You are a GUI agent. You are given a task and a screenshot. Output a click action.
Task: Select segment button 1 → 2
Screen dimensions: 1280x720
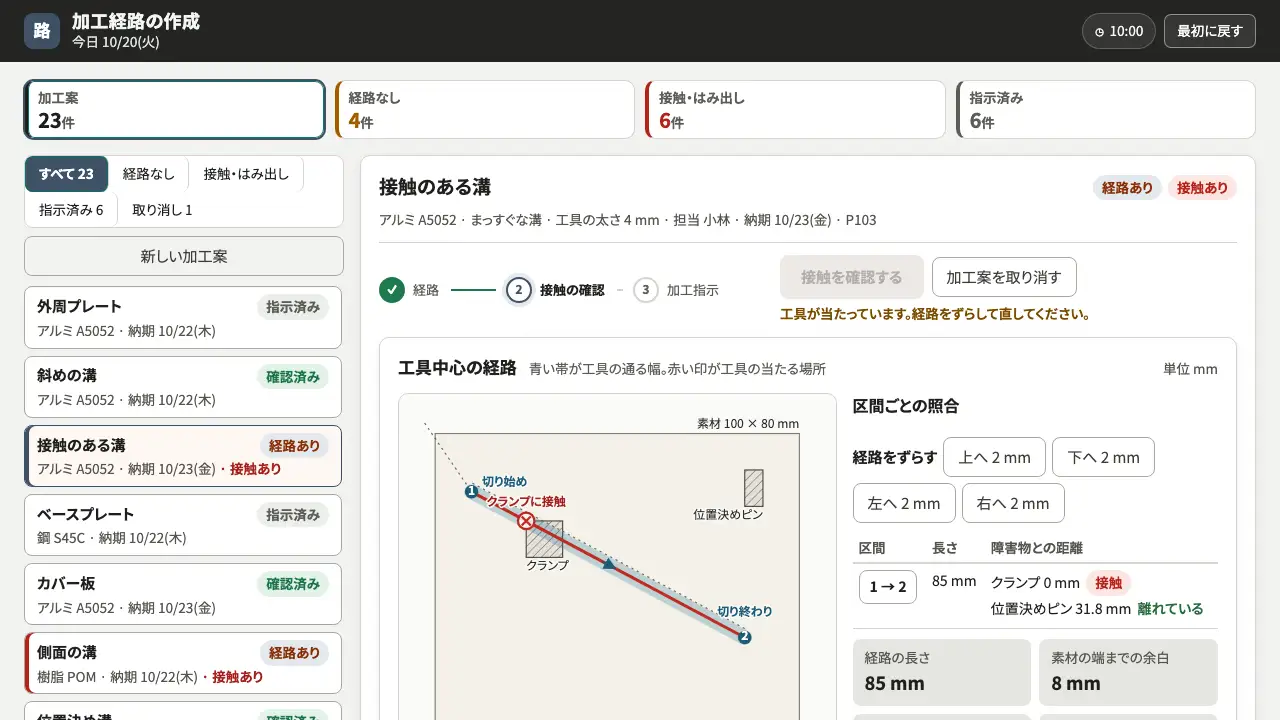pos(888,586)
